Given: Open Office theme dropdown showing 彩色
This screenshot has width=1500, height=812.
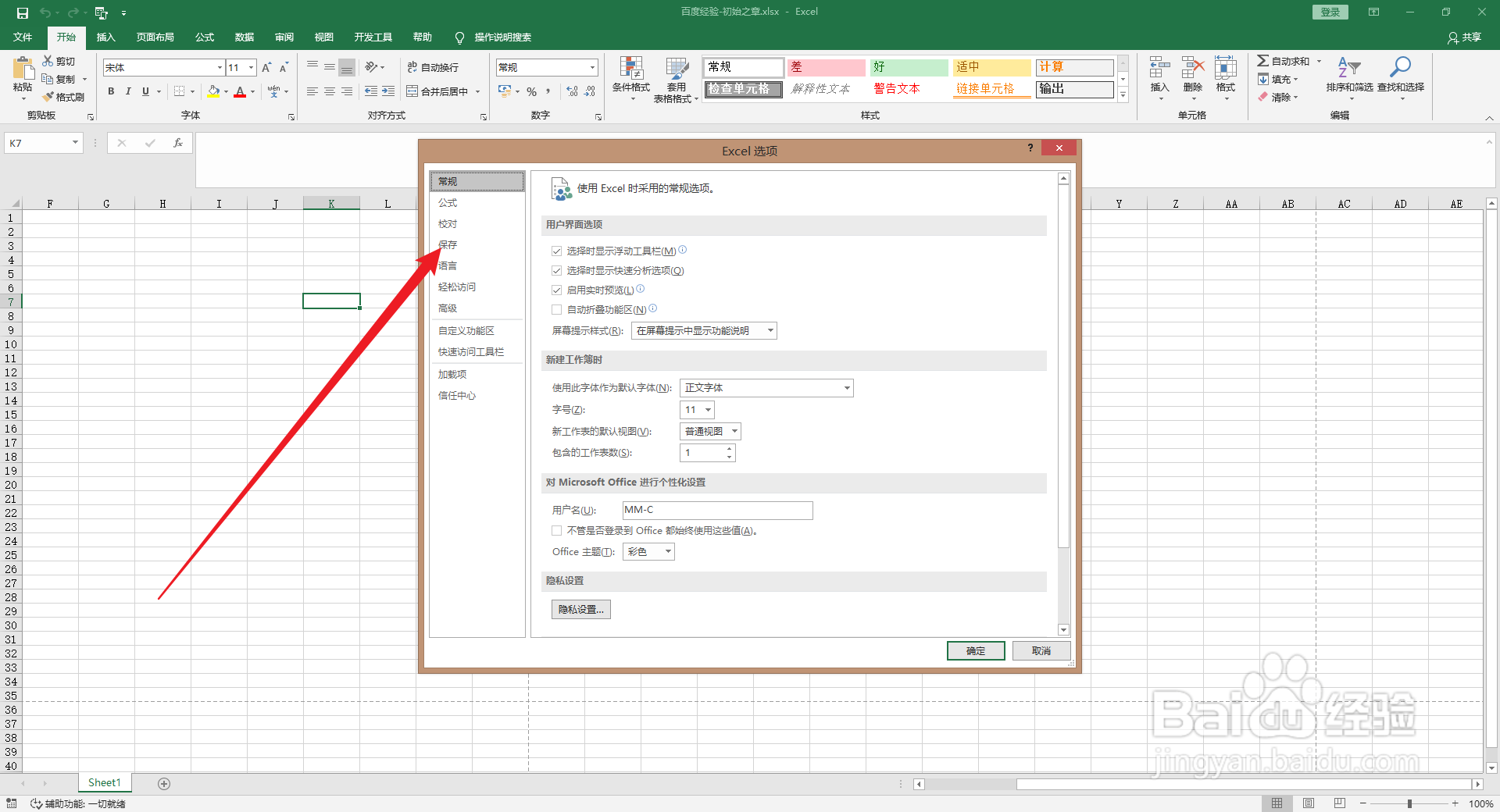Looking at the screenshot, I should 648,552.
